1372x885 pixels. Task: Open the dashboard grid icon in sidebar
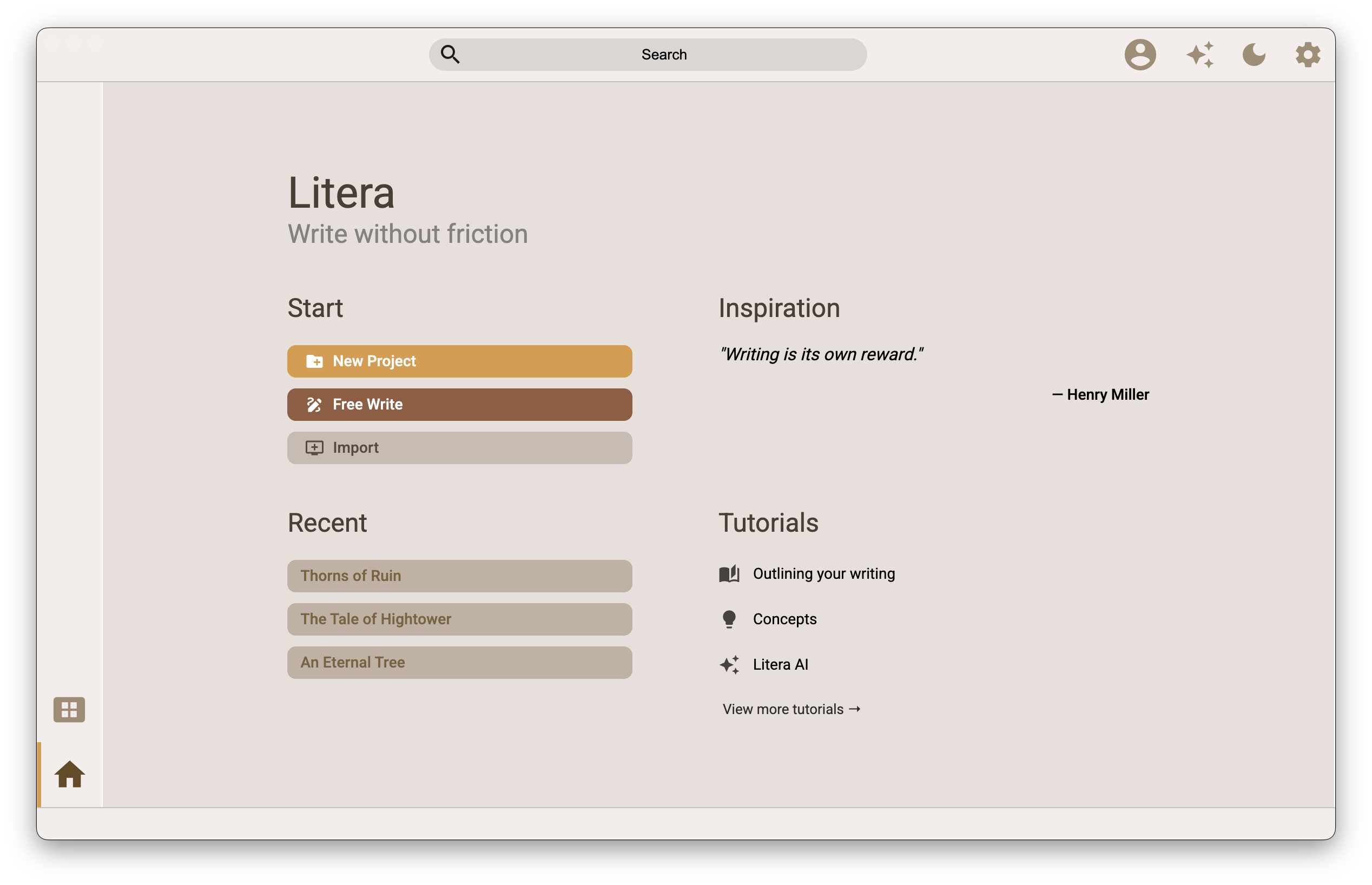click(x=69, y=710)
